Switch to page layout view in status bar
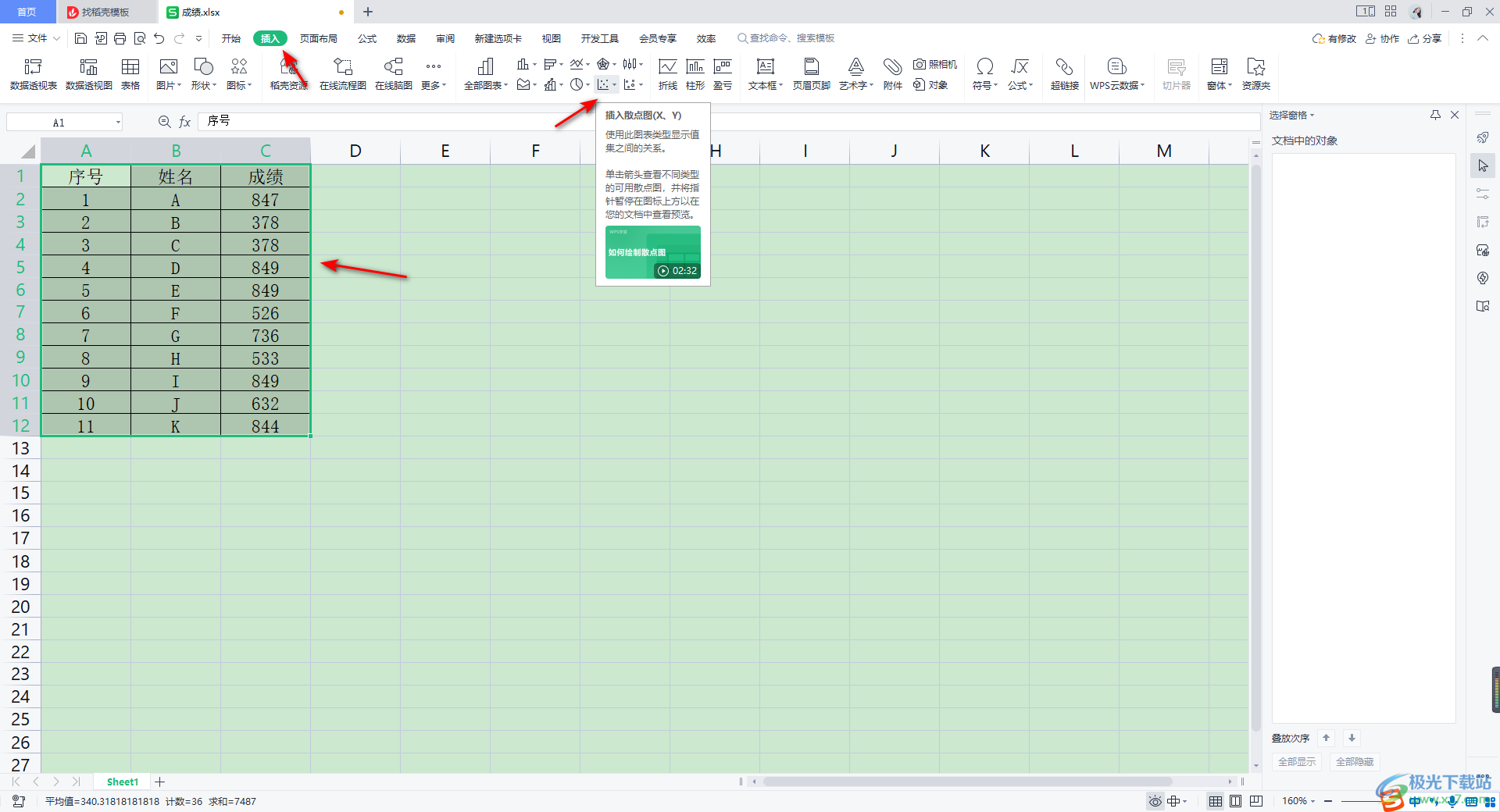This screenshot has width=1500, height=812. (1235, 801)
